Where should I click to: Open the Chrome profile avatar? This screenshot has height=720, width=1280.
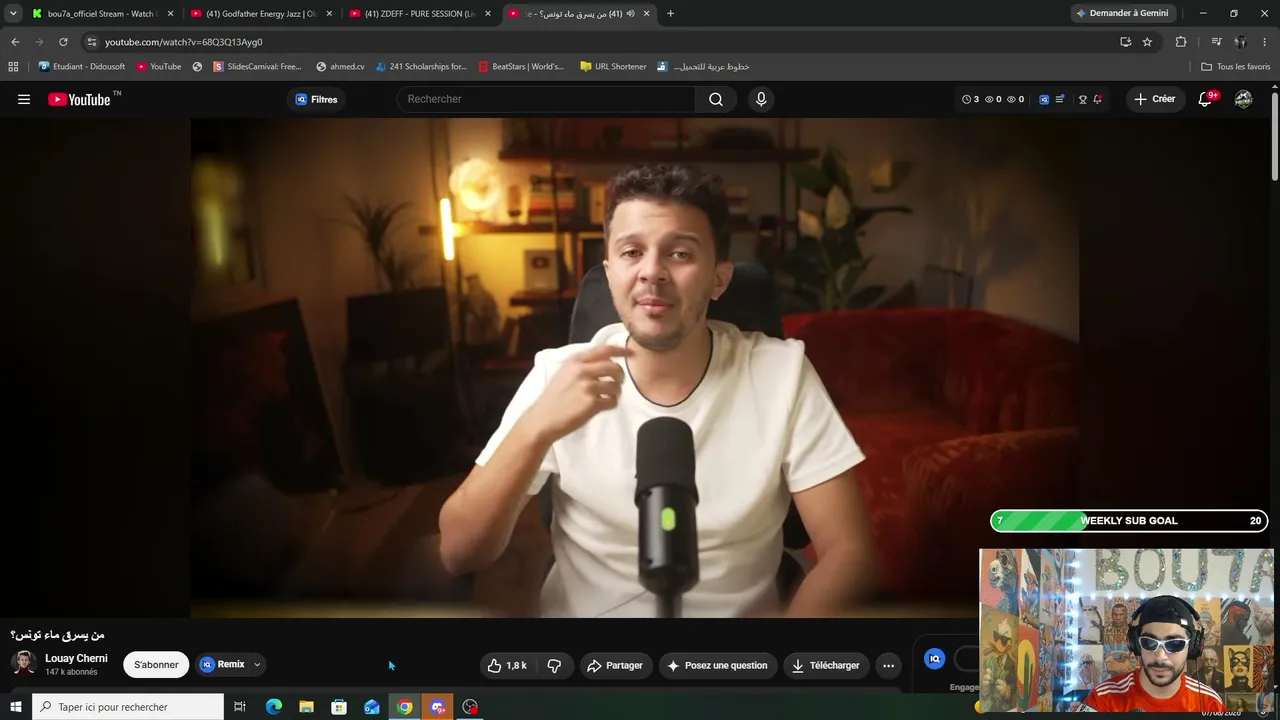pyautogui.click(x=1240, y=42)
